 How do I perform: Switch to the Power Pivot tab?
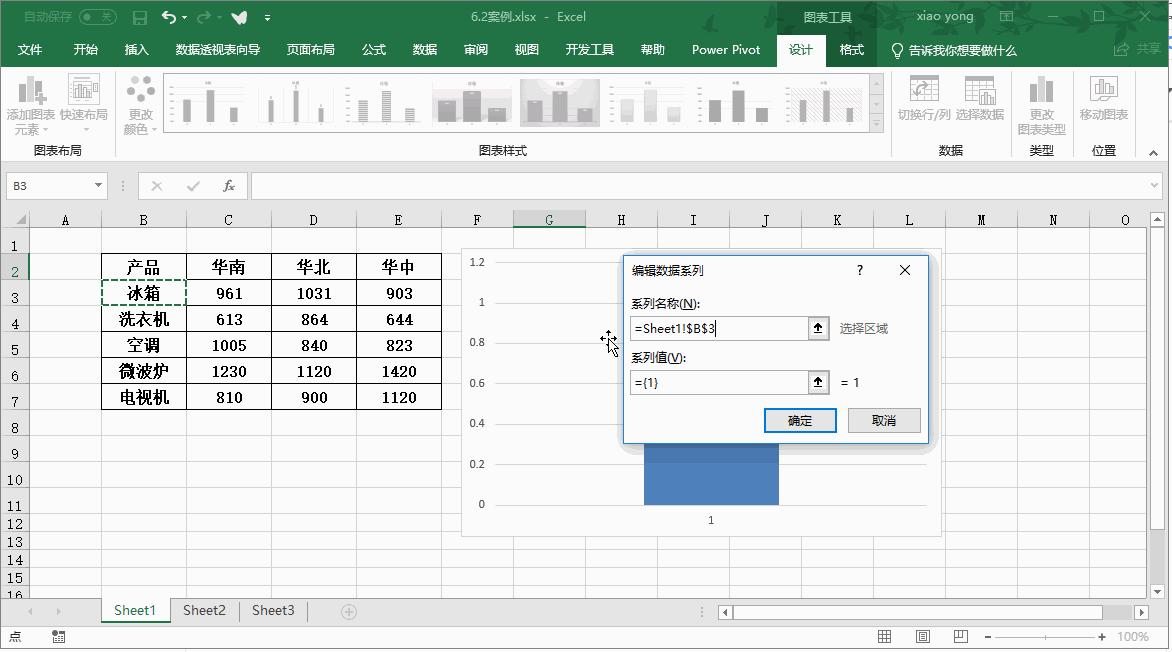point(726,49)
